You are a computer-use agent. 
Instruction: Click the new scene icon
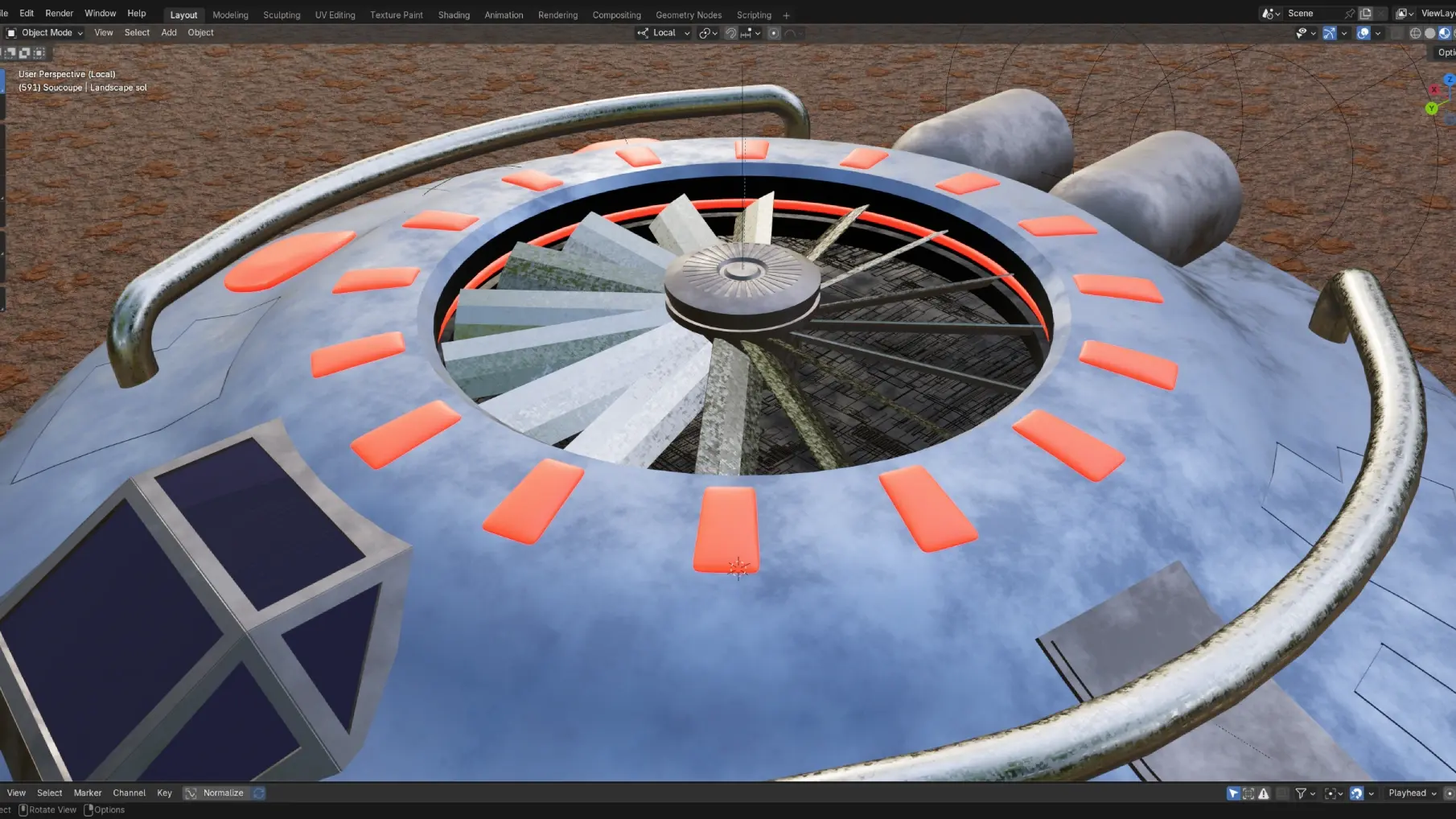[1365, 14]
